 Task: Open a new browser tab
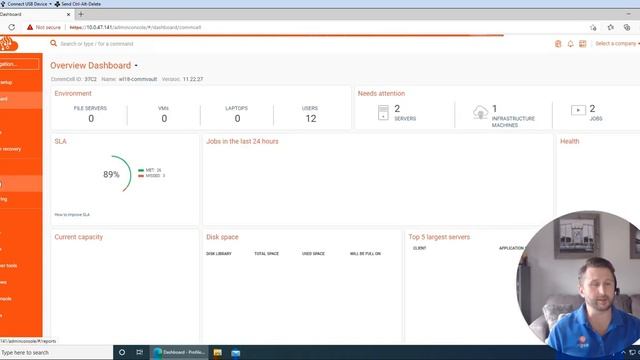coord(81,14)
